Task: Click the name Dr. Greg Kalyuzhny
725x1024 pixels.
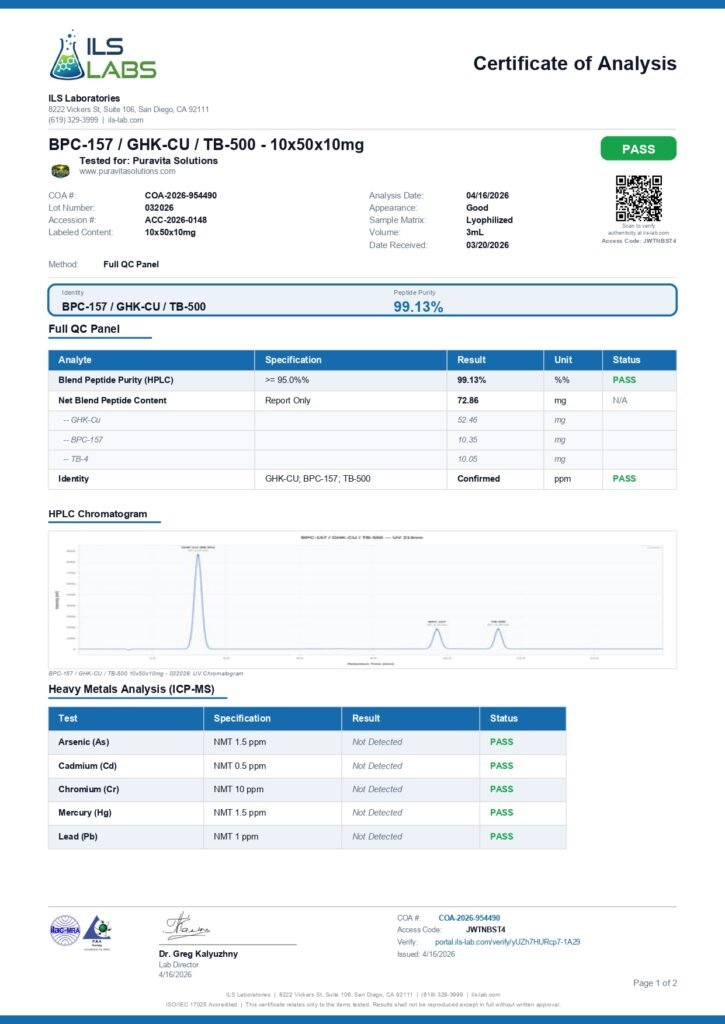Action: point(198,953)
